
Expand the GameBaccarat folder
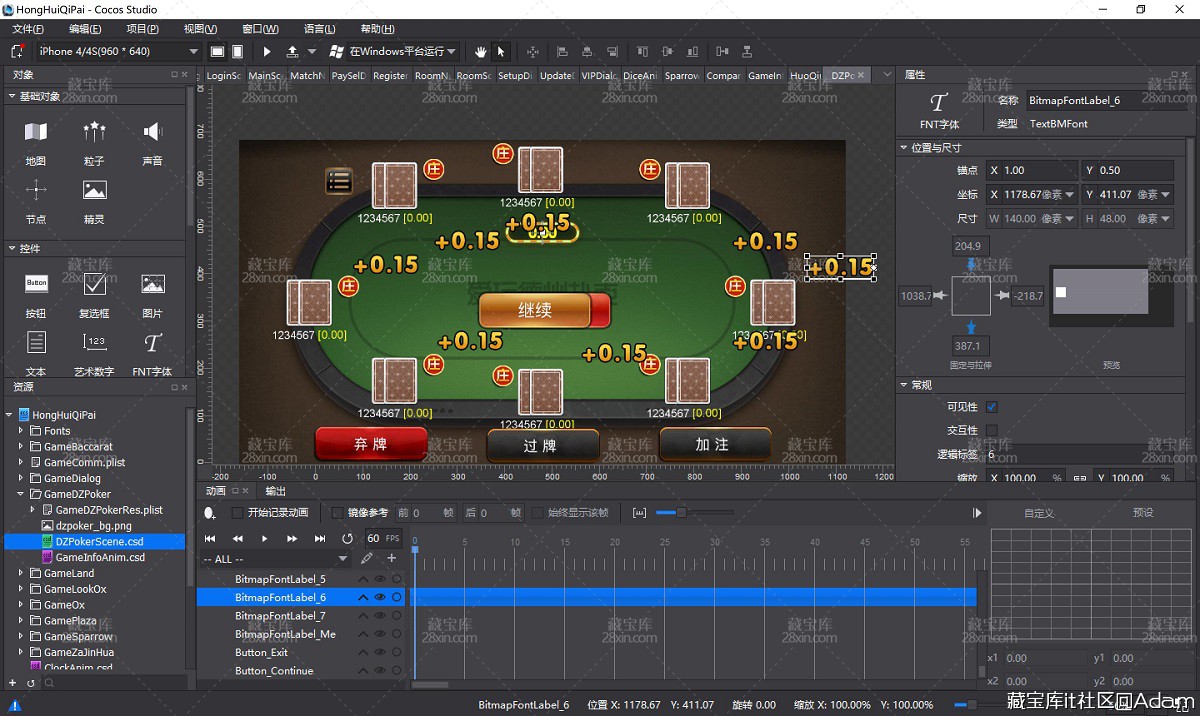(21, 447)
